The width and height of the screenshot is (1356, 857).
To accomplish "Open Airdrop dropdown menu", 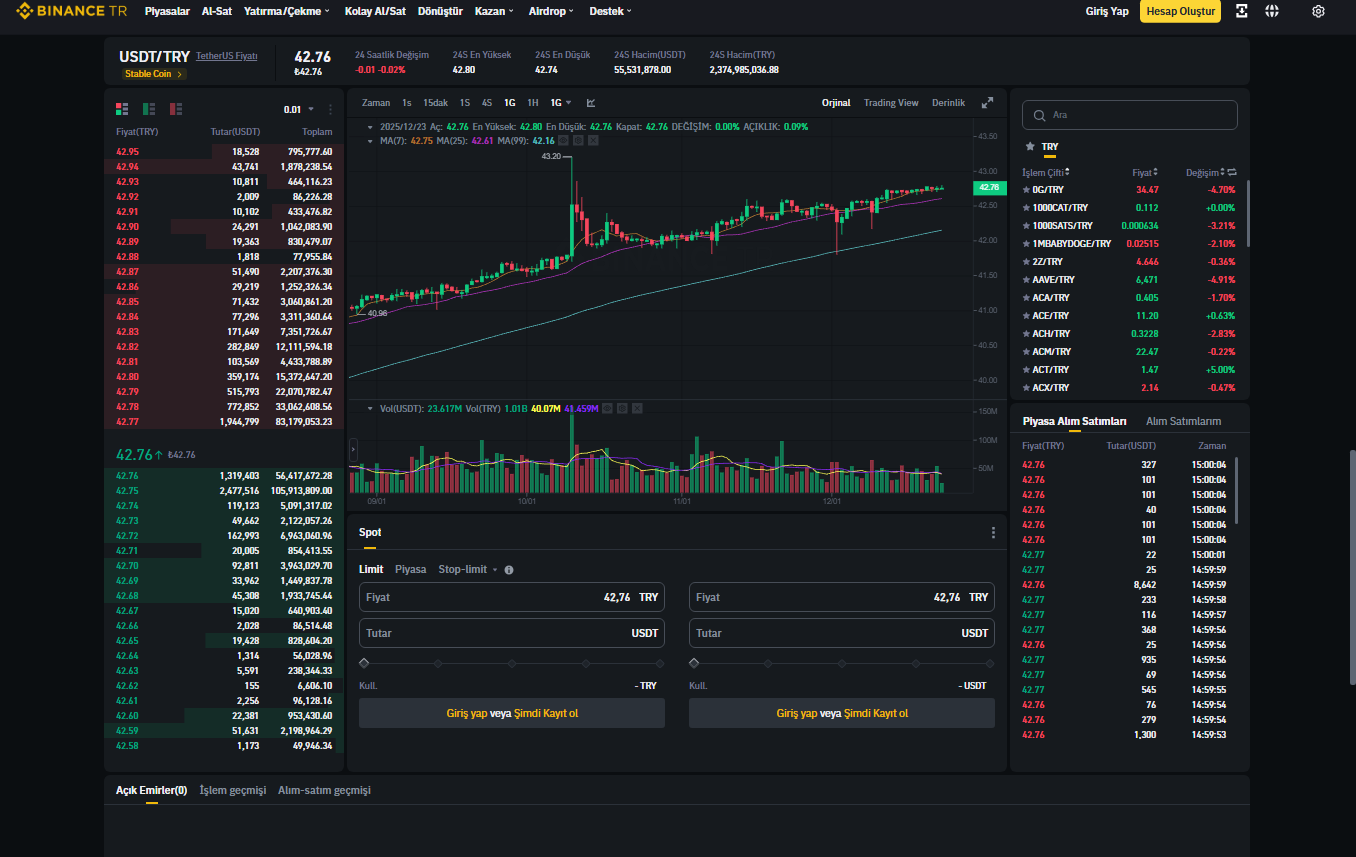I will [x=551, y=12].
